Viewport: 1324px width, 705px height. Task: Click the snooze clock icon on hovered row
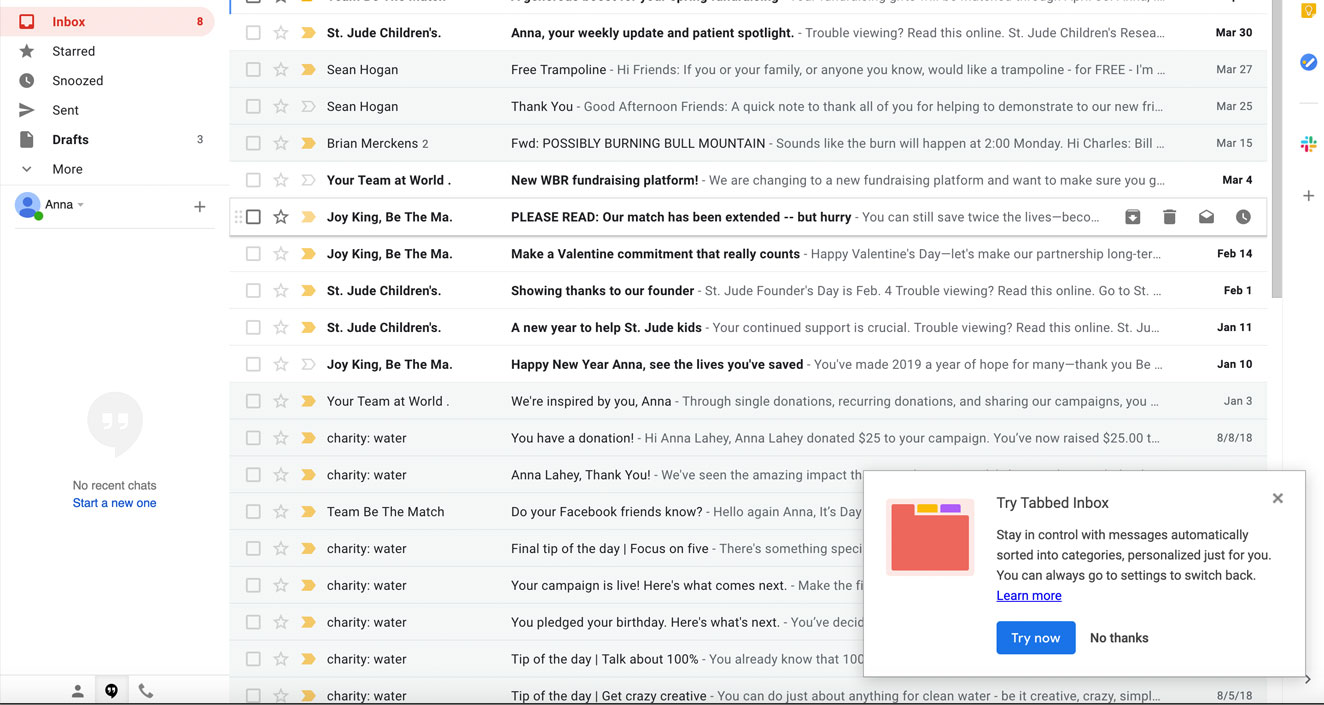1243,217
